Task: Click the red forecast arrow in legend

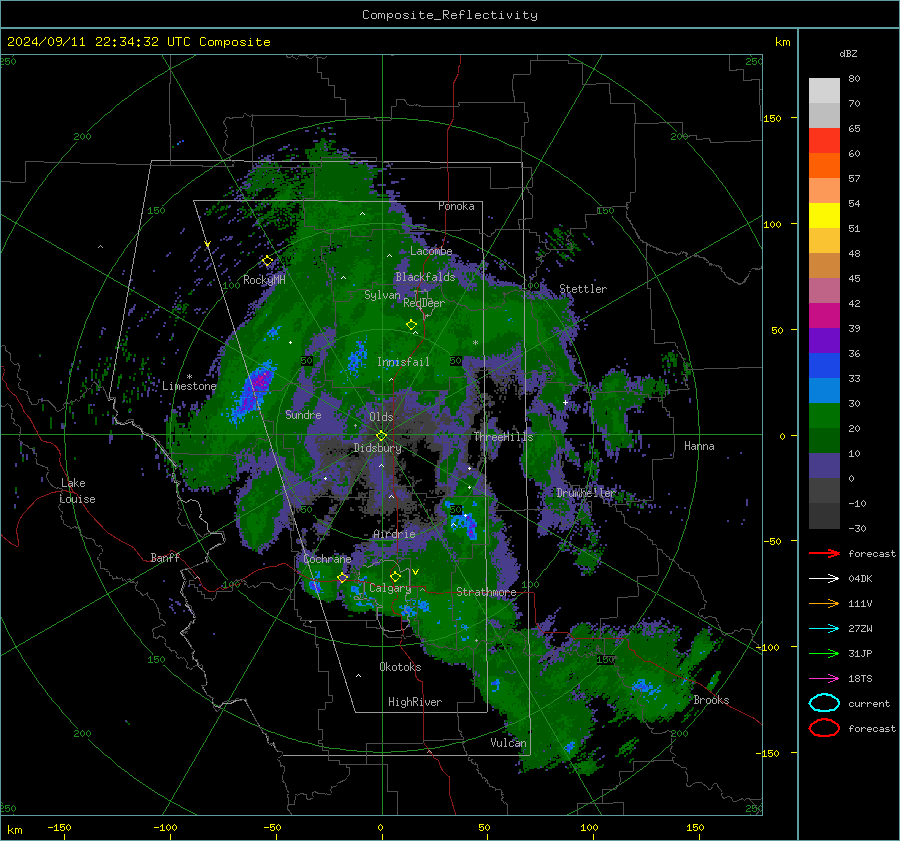Action: [x=824, y=553]
